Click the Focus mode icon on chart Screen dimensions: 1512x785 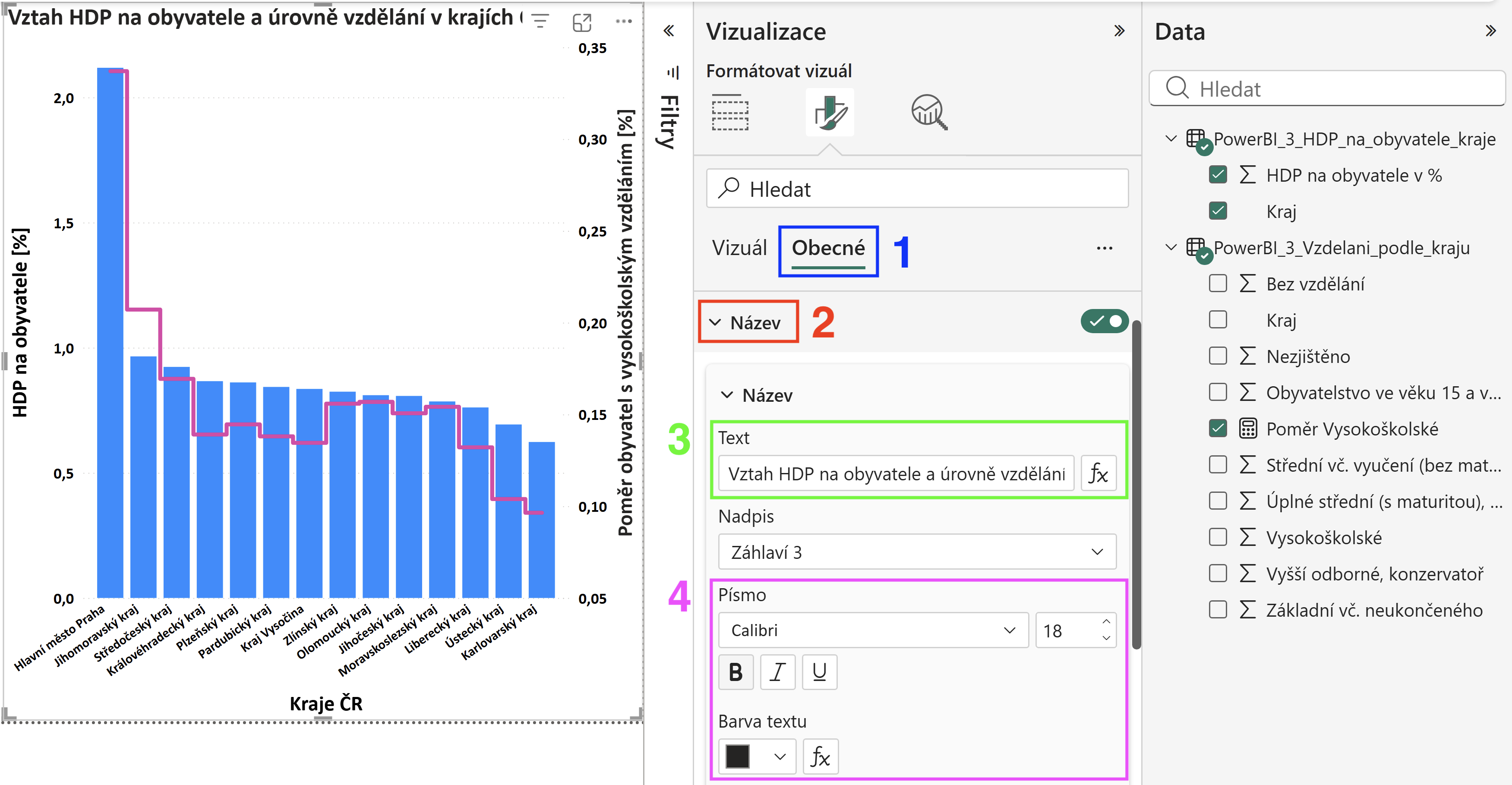coord(582,22)
